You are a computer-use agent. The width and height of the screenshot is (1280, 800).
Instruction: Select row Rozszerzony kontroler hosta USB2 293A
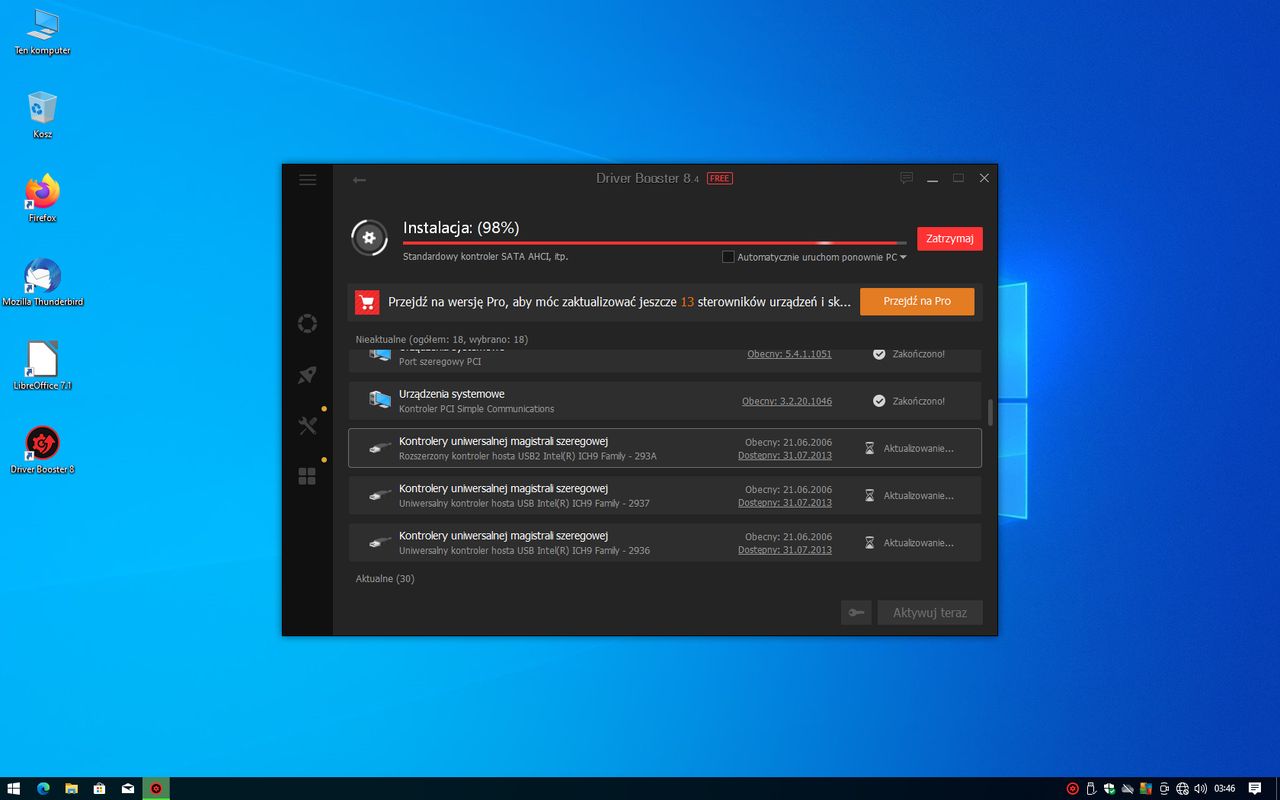click(664, 448)
